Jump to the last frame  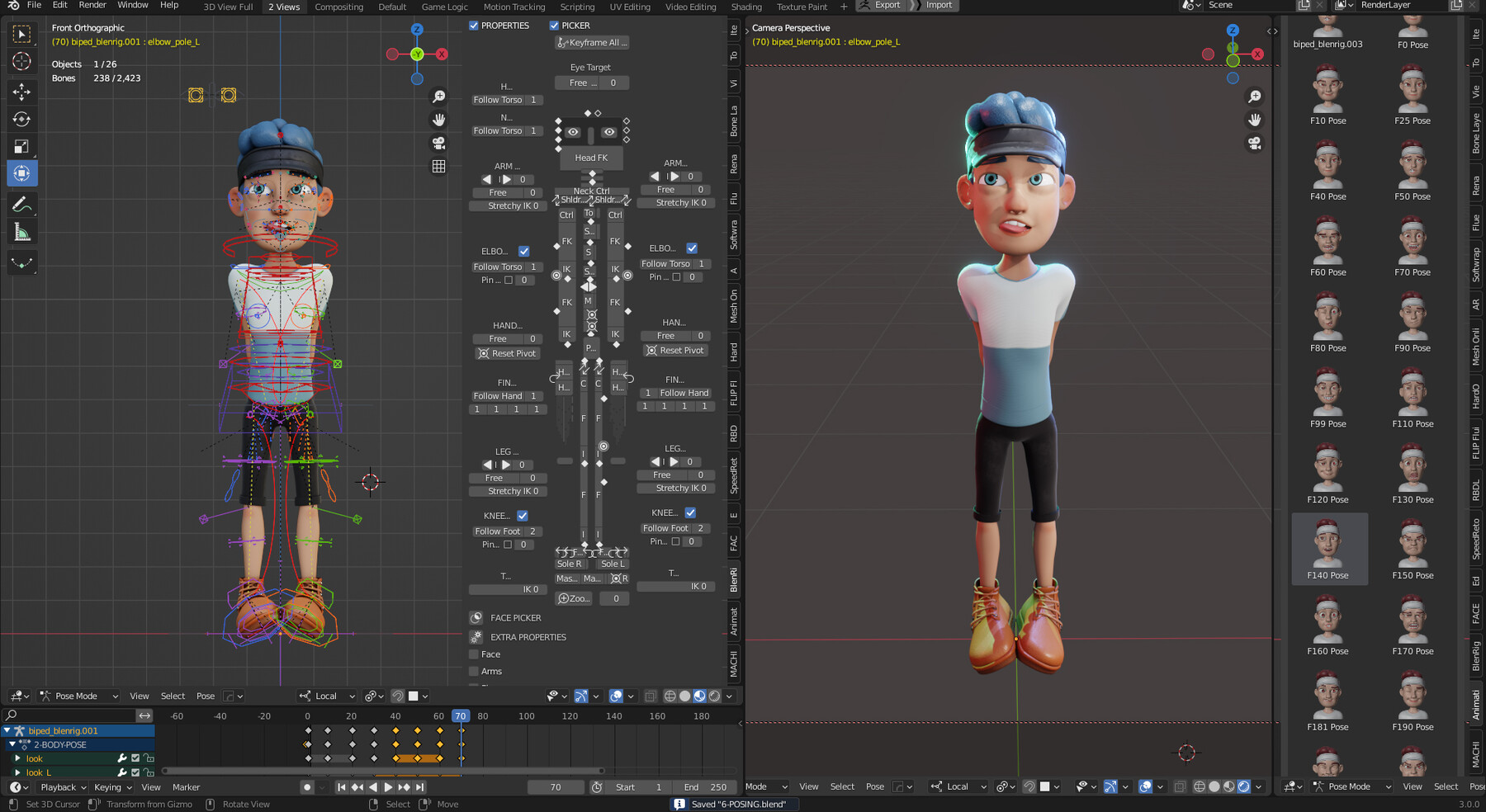[x=419, y=787]
